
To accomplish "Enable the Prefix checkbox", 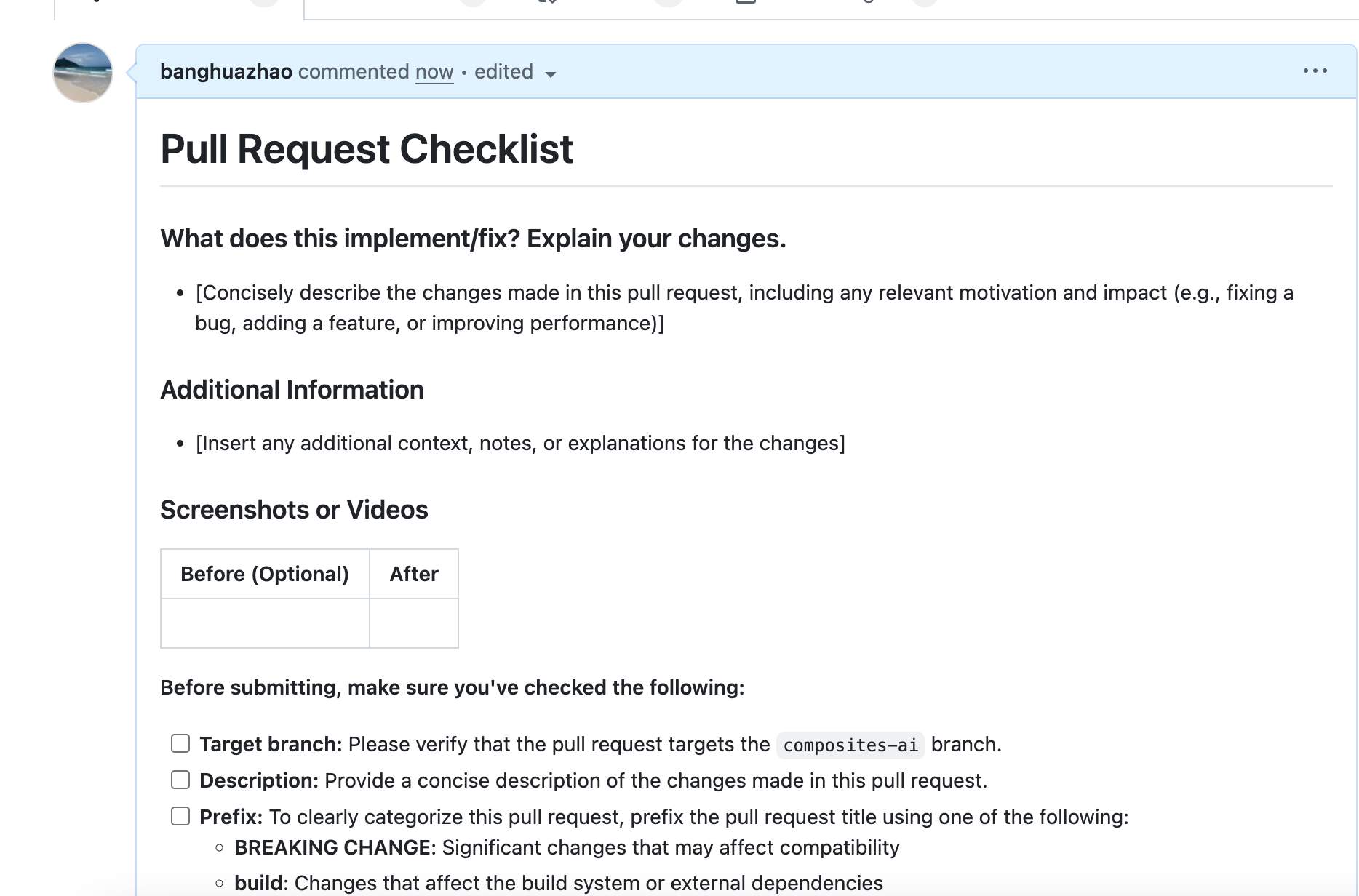I will 180,816.
